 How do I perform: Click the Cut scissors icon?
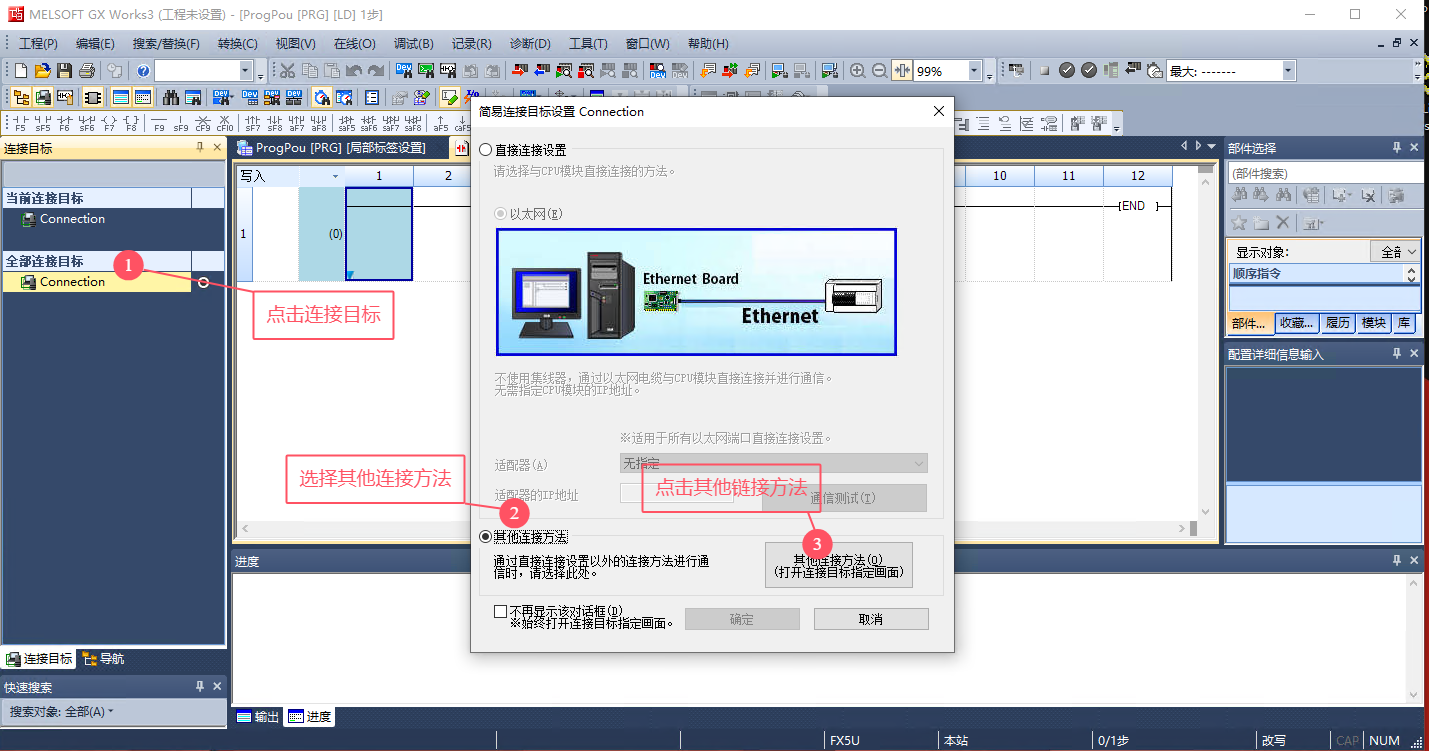pos(287,71)
